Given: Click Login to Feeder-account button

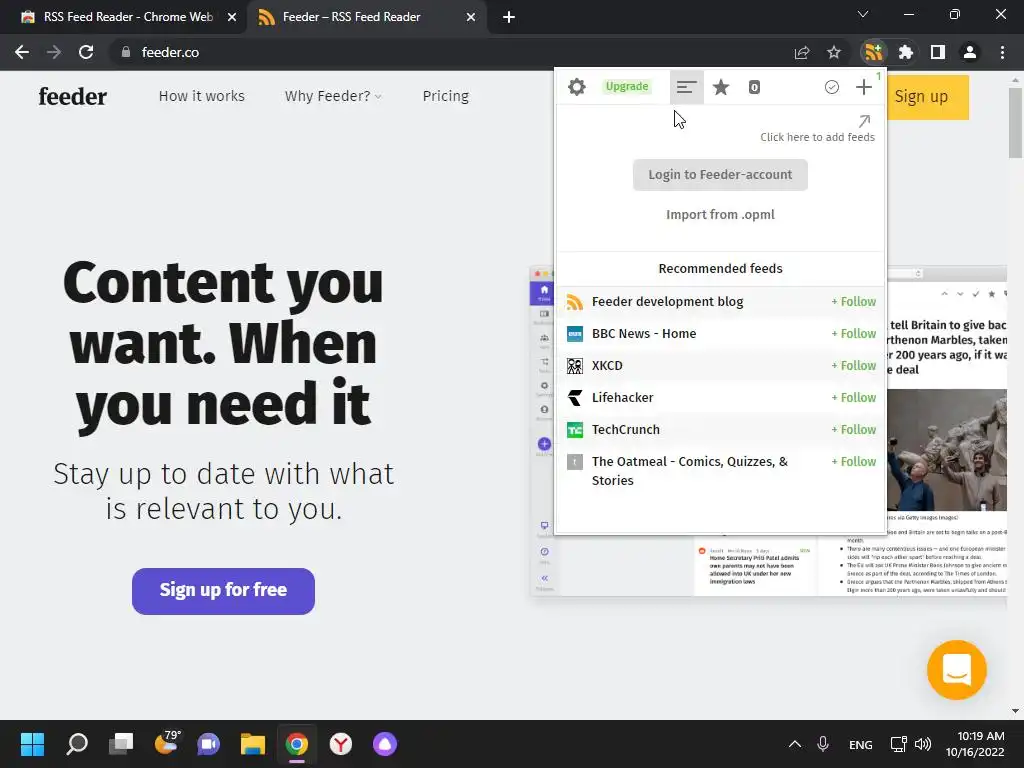Looking at the screenshot, I should pyautogui.click(x=720, y=174).
